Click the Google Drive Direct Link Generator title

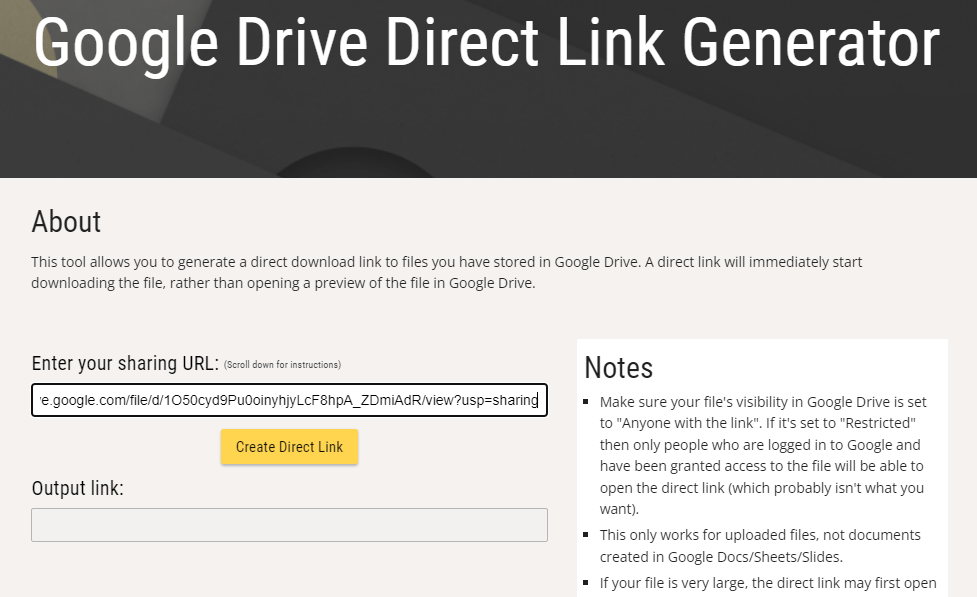(486, 42)
